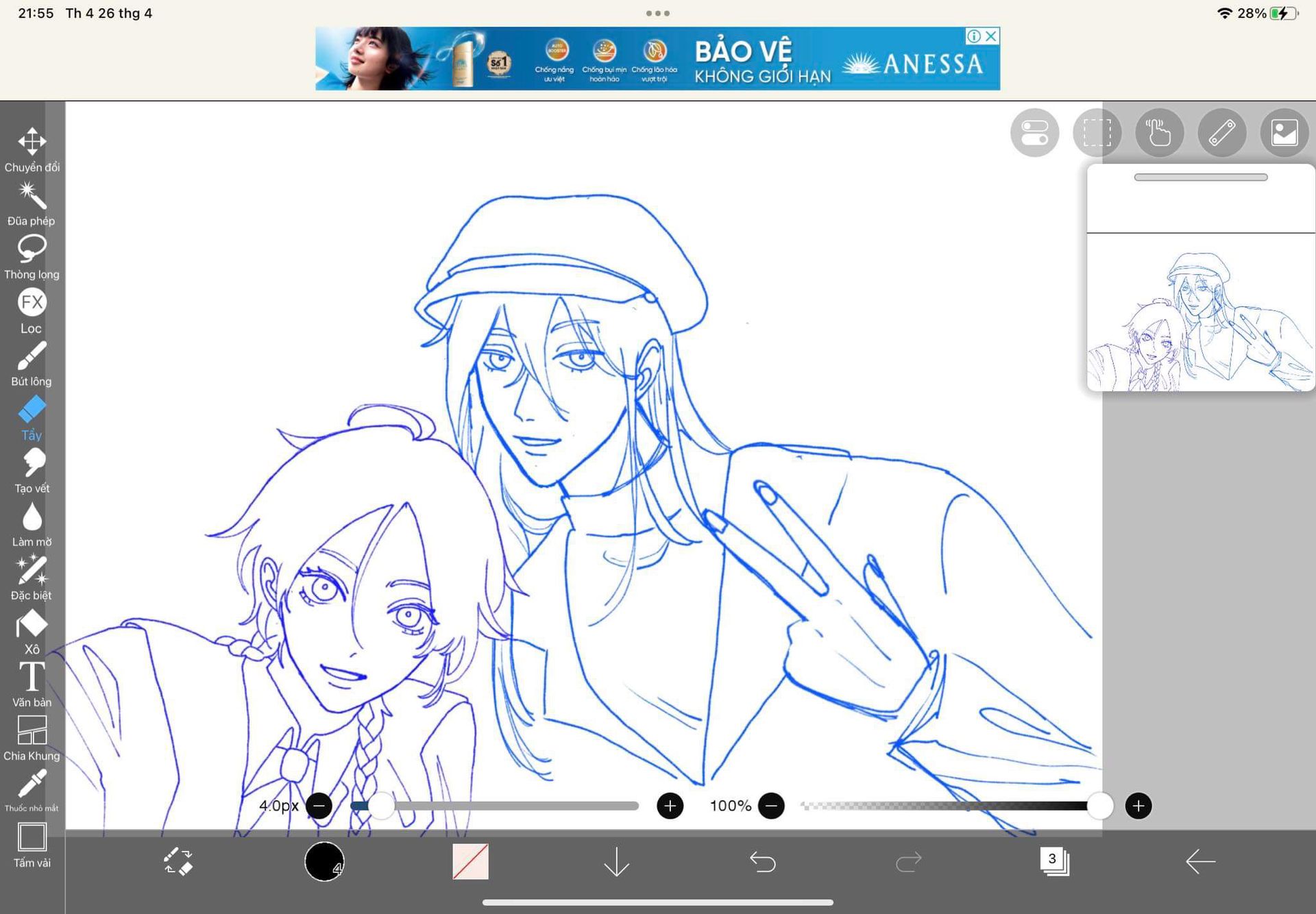Viewport: 1316px width, 914px height.
Task: Toggle the selection area dashed square button
Action: pyautogui.click(x=1097, y=133)
